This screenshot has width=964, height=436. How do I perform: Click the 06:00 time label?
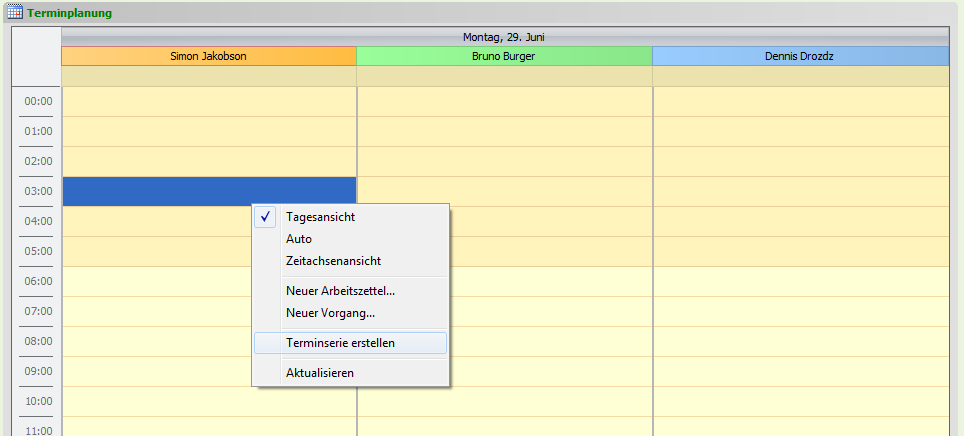(x=38, y=282)
